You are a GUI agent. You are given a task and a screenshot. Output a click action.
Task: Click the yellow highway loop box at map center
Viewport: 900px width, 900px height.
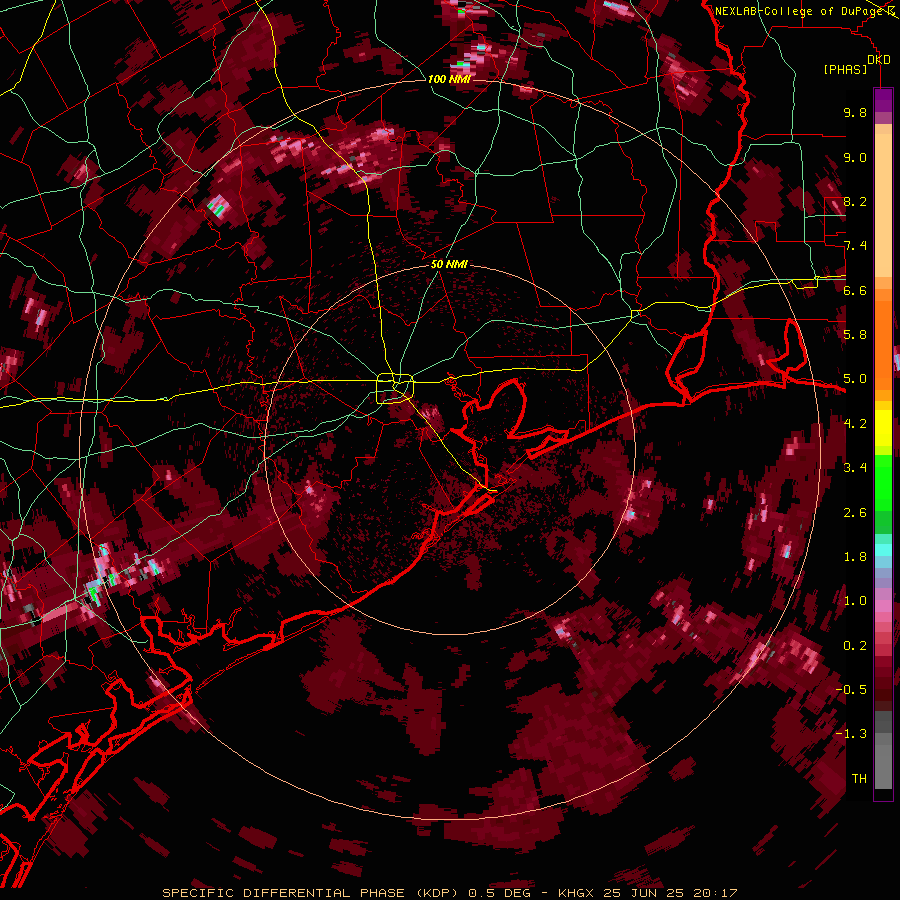tap(395, 389)
